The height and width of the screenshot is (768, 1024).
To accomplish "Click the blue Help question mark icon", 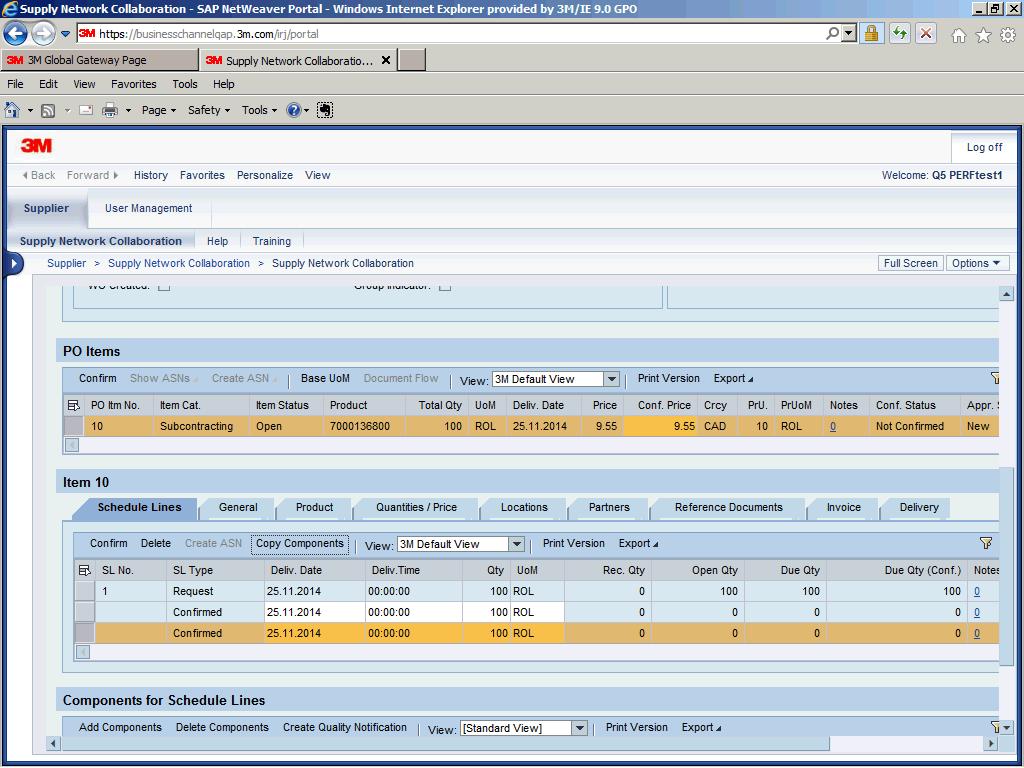I will 294,110.
